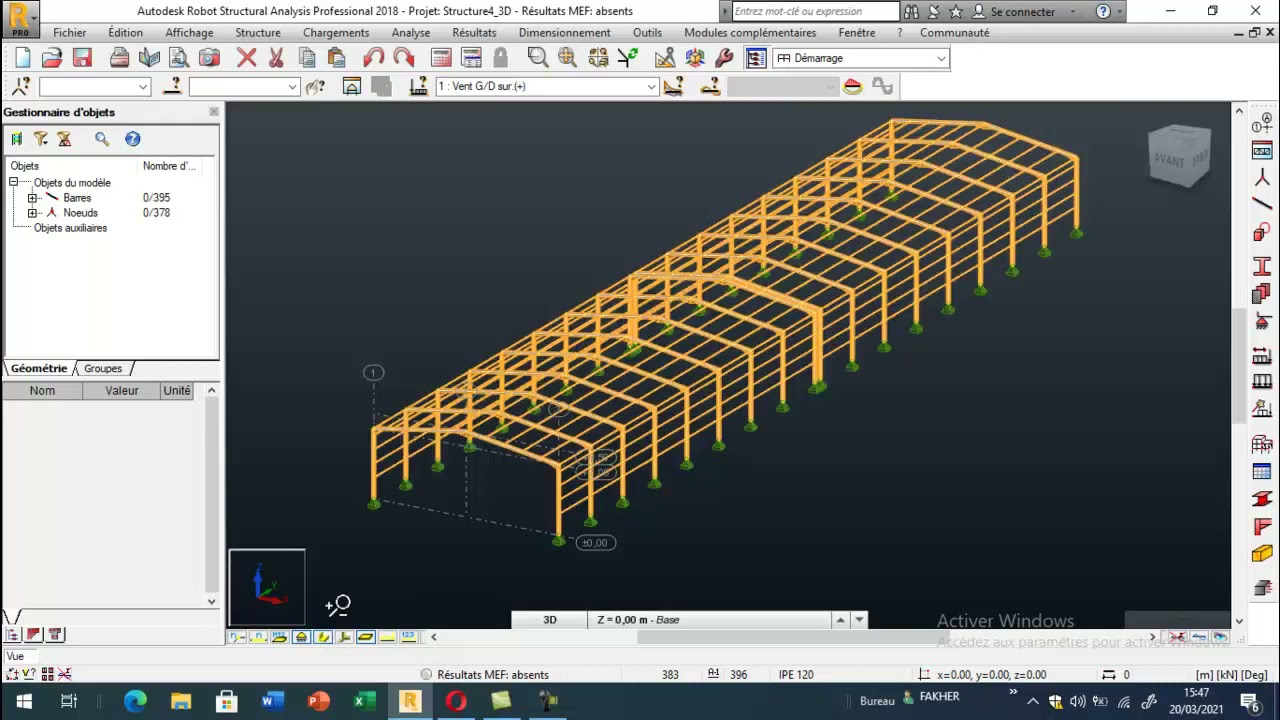Open the Structure menu

tap(258, 33)
